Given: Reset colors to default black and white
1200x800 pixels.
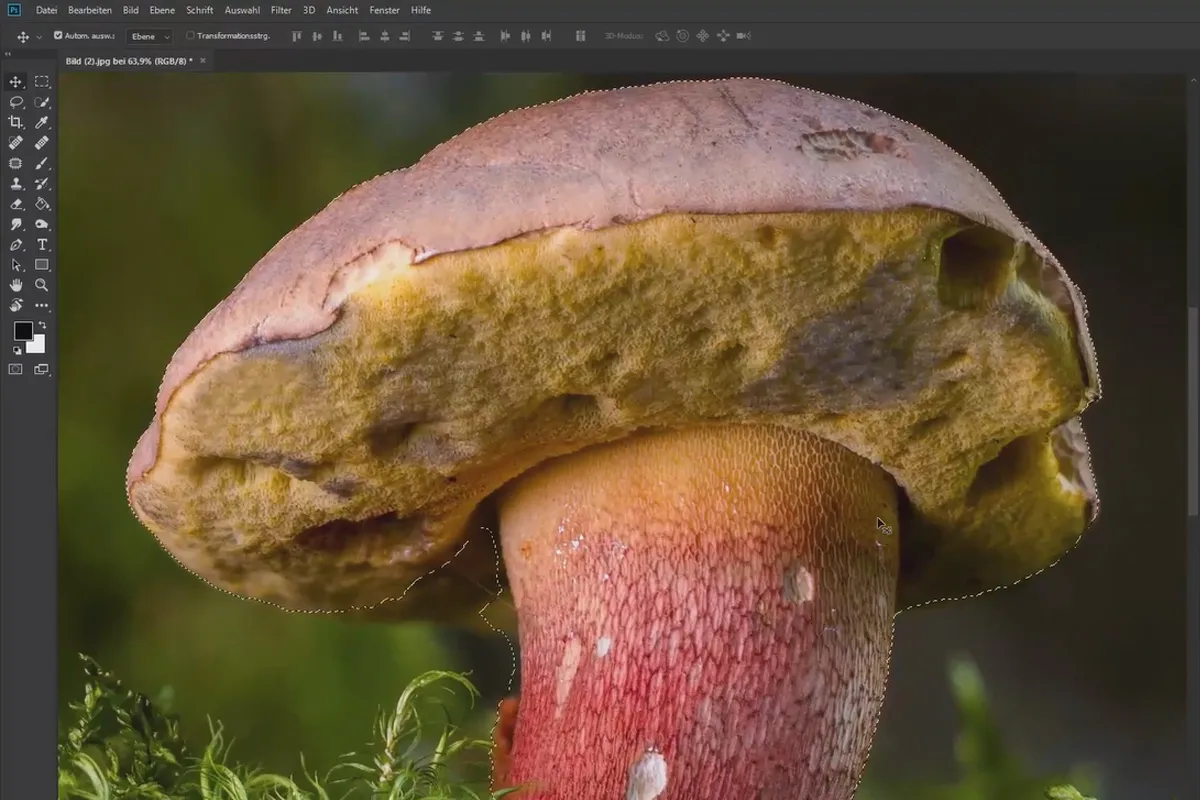Looking at the screenshot, I should (x=16, y=350).
